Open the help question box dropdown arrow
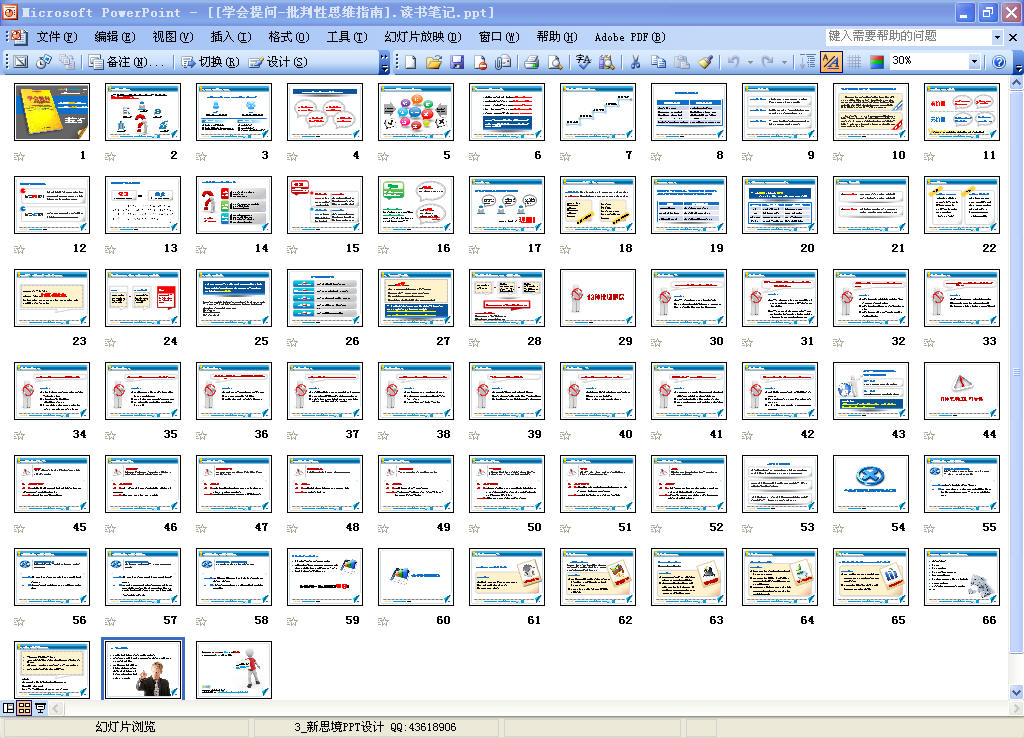The image size is (1024, 738). click(x=997, y=37)
